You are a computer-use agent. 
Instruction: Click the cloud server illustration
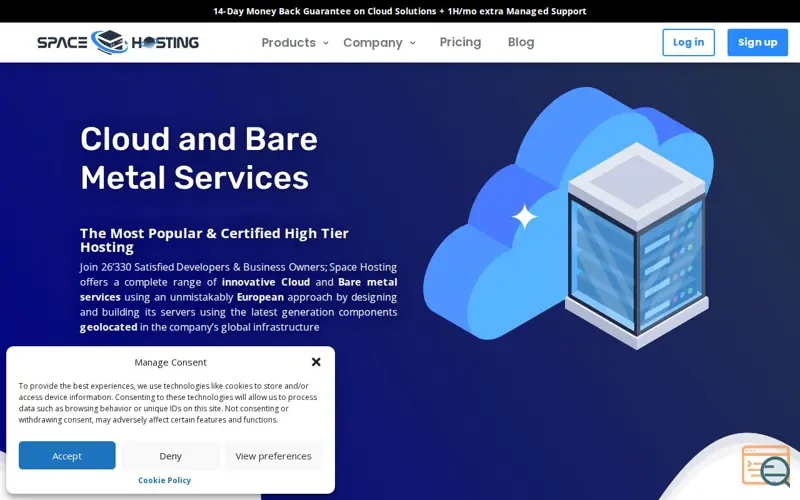pyautogui.click(x=568, y=218)
